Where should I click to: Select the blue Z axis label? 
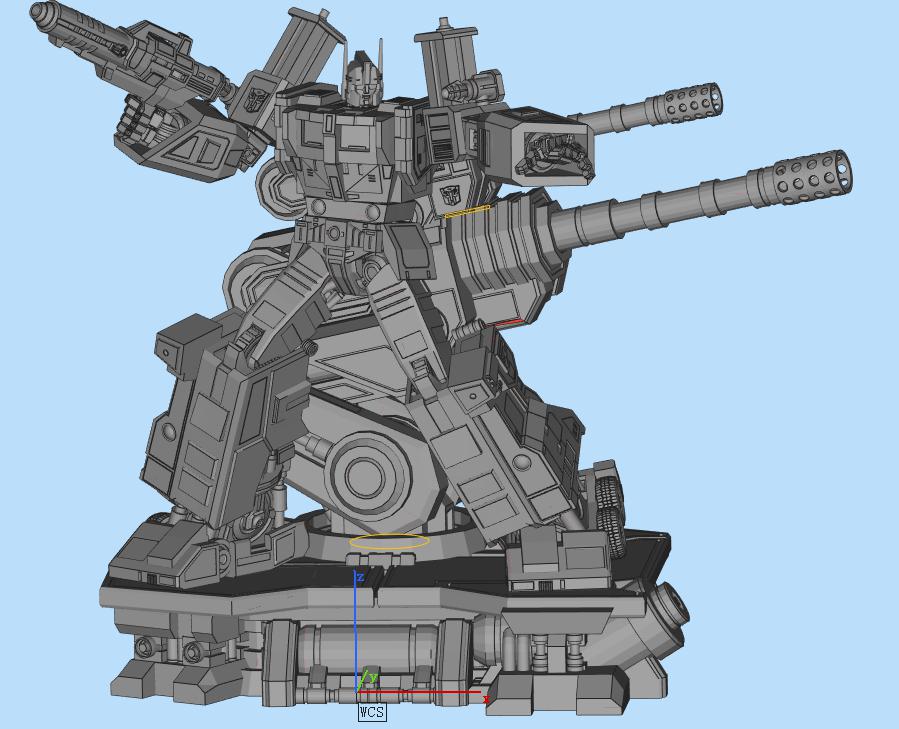click(x=361, y=577)
